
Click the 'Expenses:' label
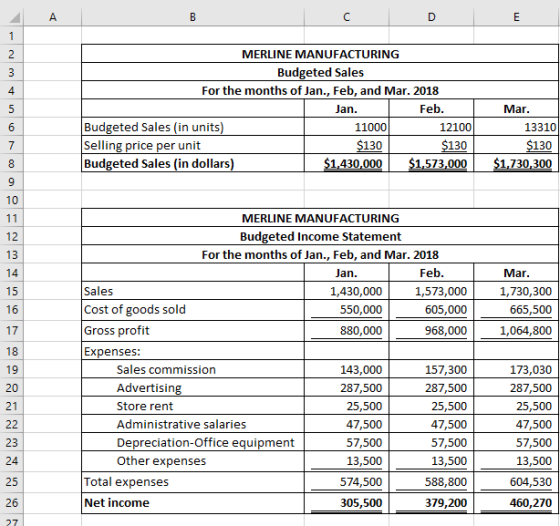point(112,351)
